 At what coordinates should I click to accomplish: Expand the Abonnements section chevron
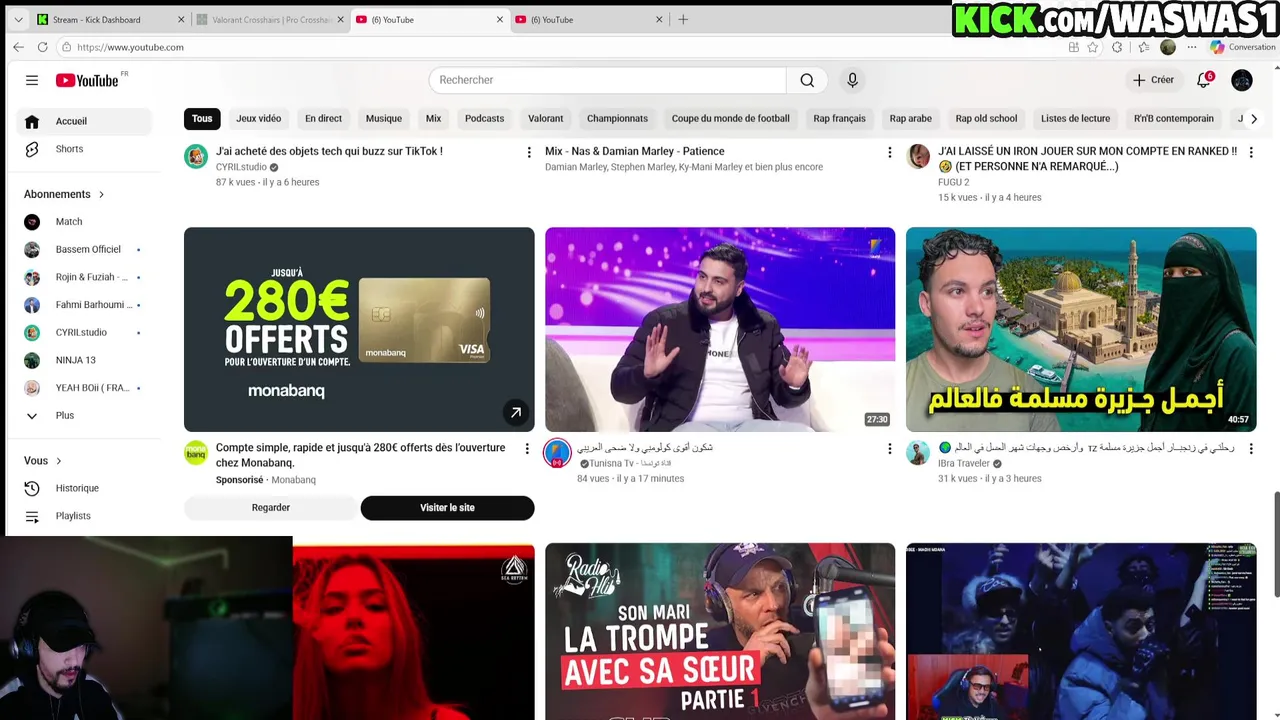(101, 194)
